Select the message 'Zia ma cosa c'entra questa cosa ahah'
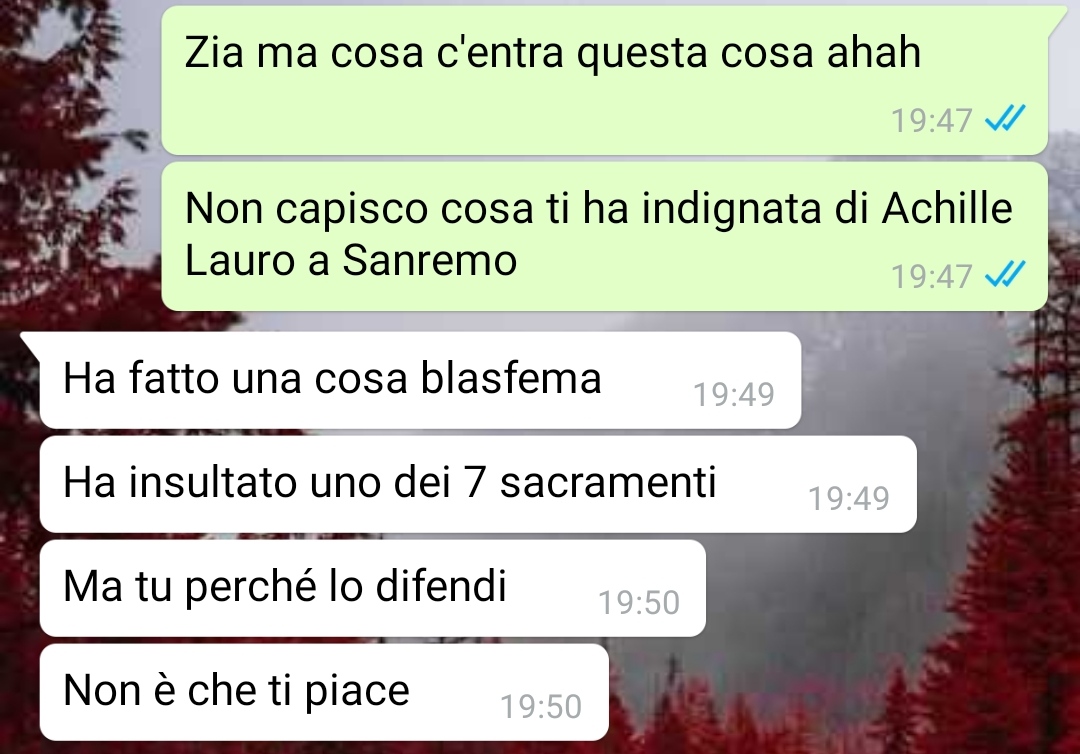Image resolution: width=1080 pixels, height=754 pixels. click(605, 81)
